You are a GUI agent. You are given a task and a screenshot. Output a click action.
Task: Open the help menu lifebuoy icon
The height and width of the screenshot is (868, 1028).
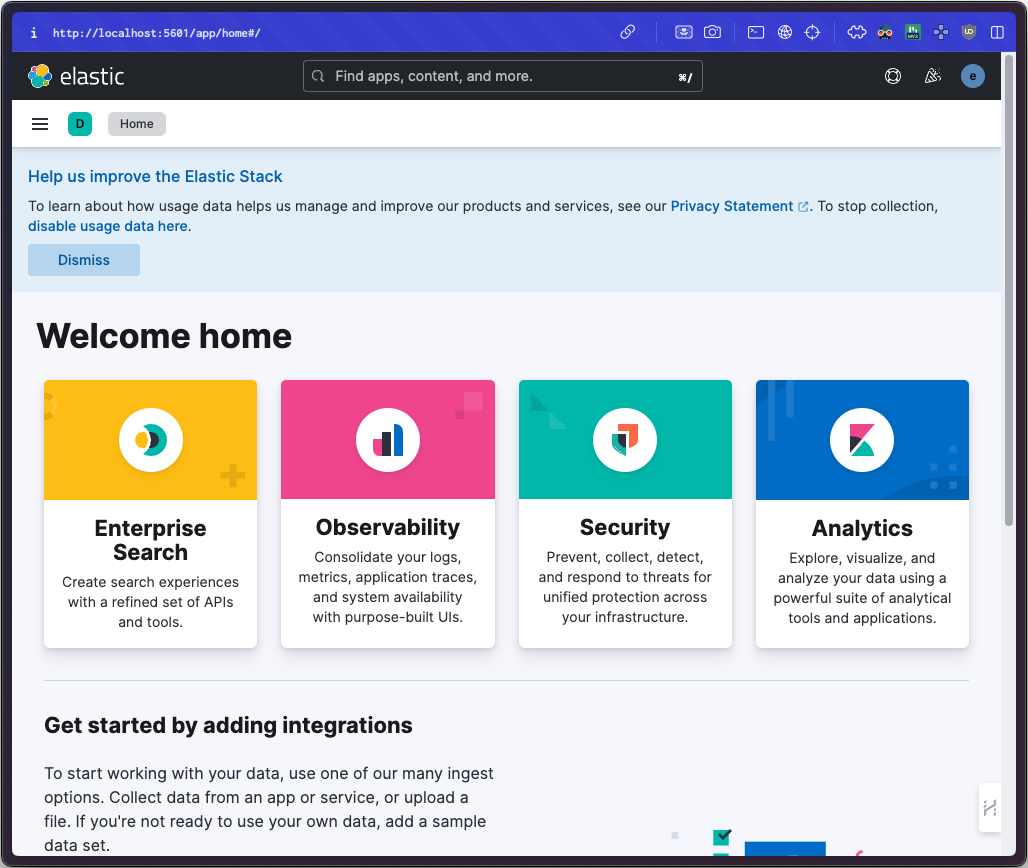pyautogui.click(x=893, y=76)
